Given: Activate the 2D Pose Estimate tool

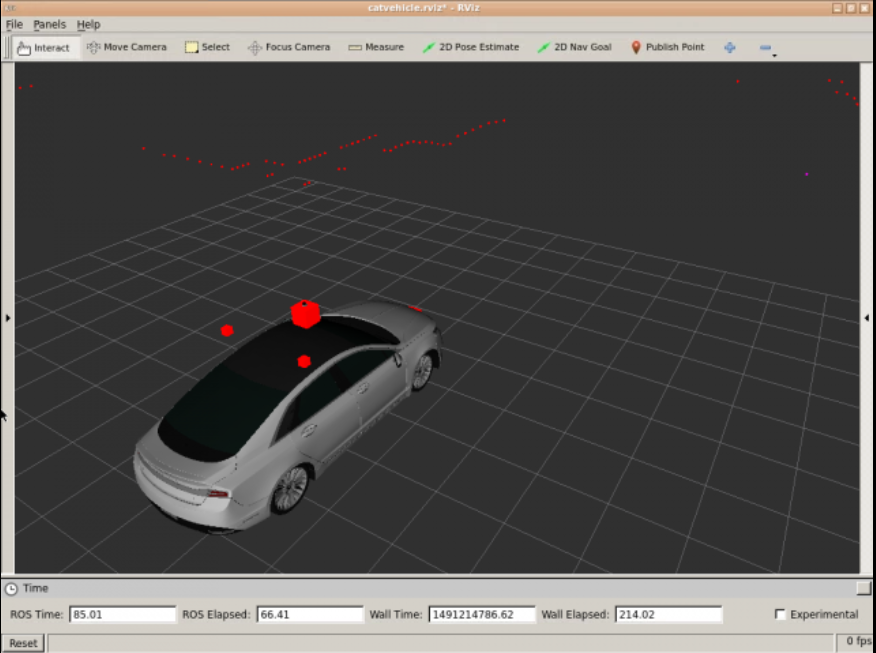Looking at the screenshot, I should point(471,47).
